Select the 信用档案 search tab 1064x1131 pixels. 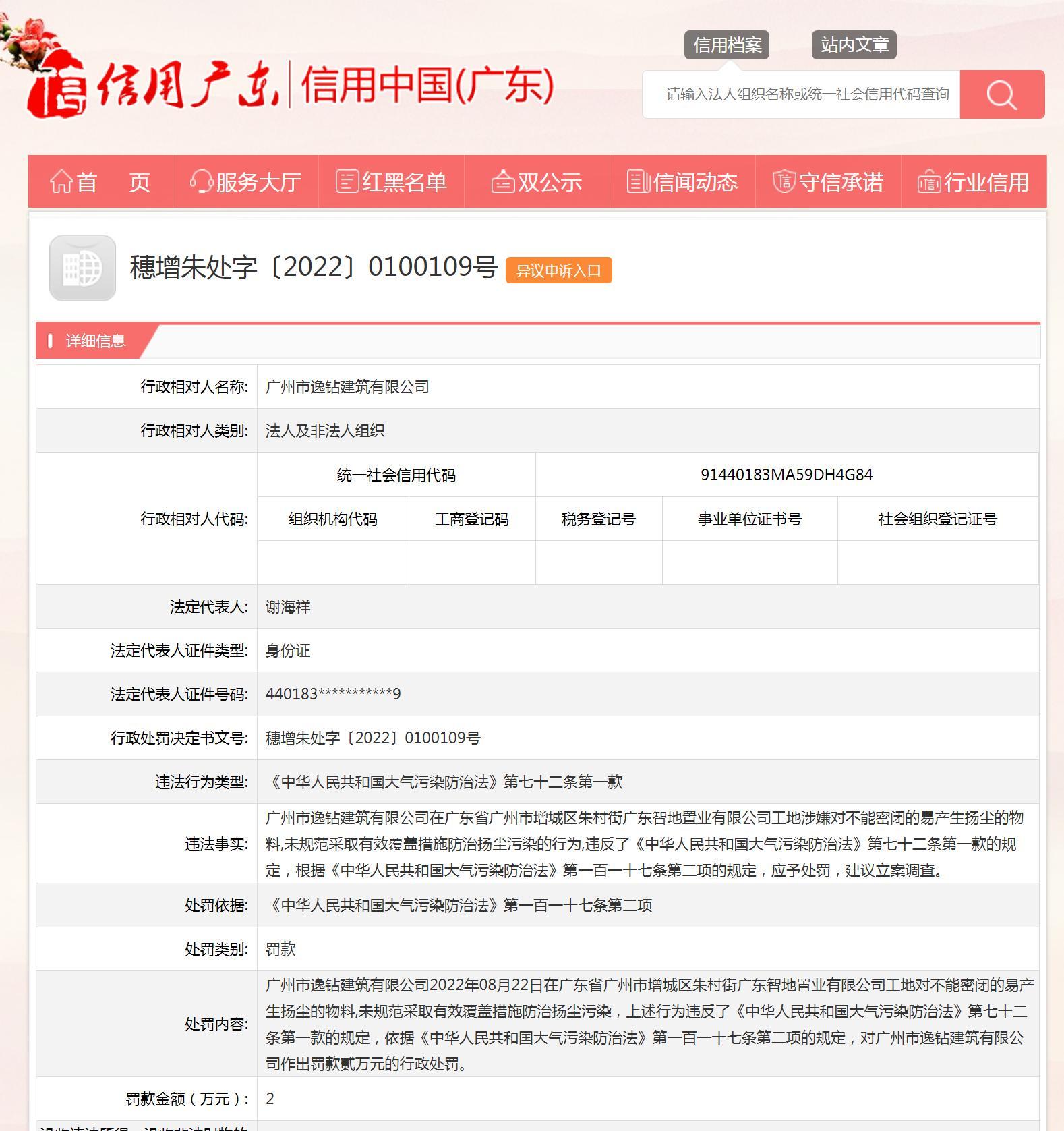[x=727, y=45]
